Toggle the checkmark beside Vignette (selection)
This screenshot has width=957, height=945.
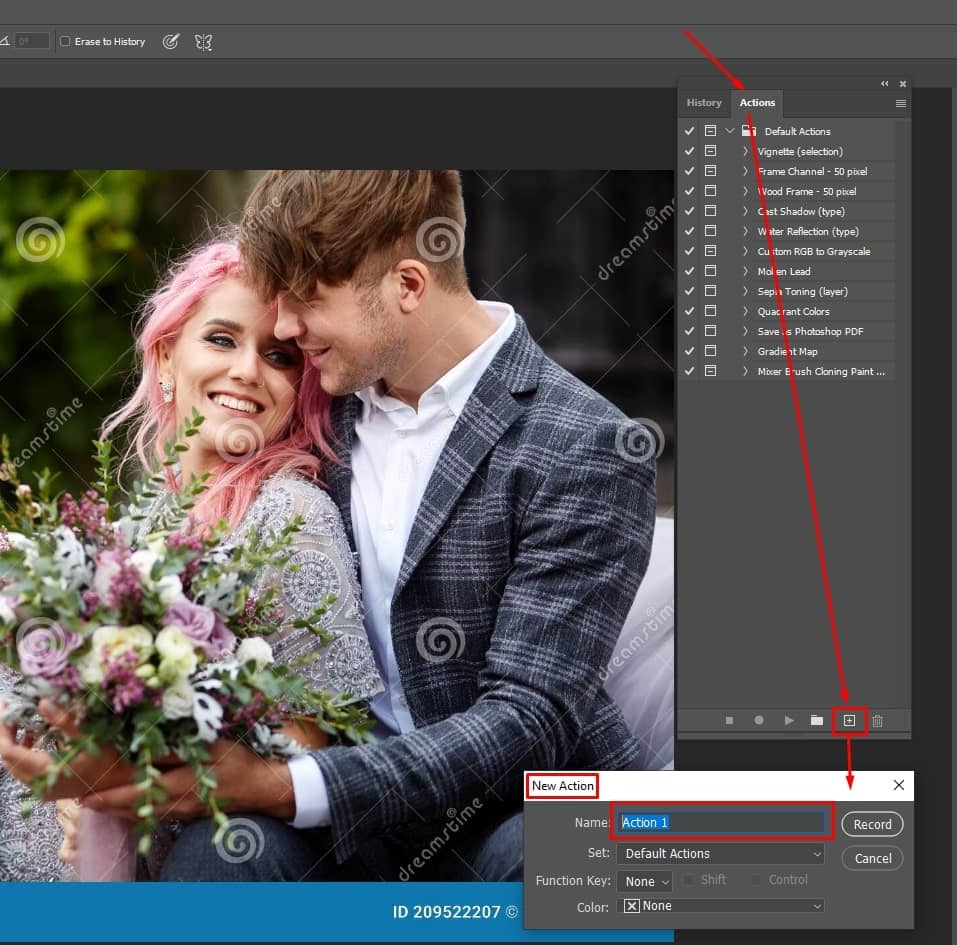[688, 150]
